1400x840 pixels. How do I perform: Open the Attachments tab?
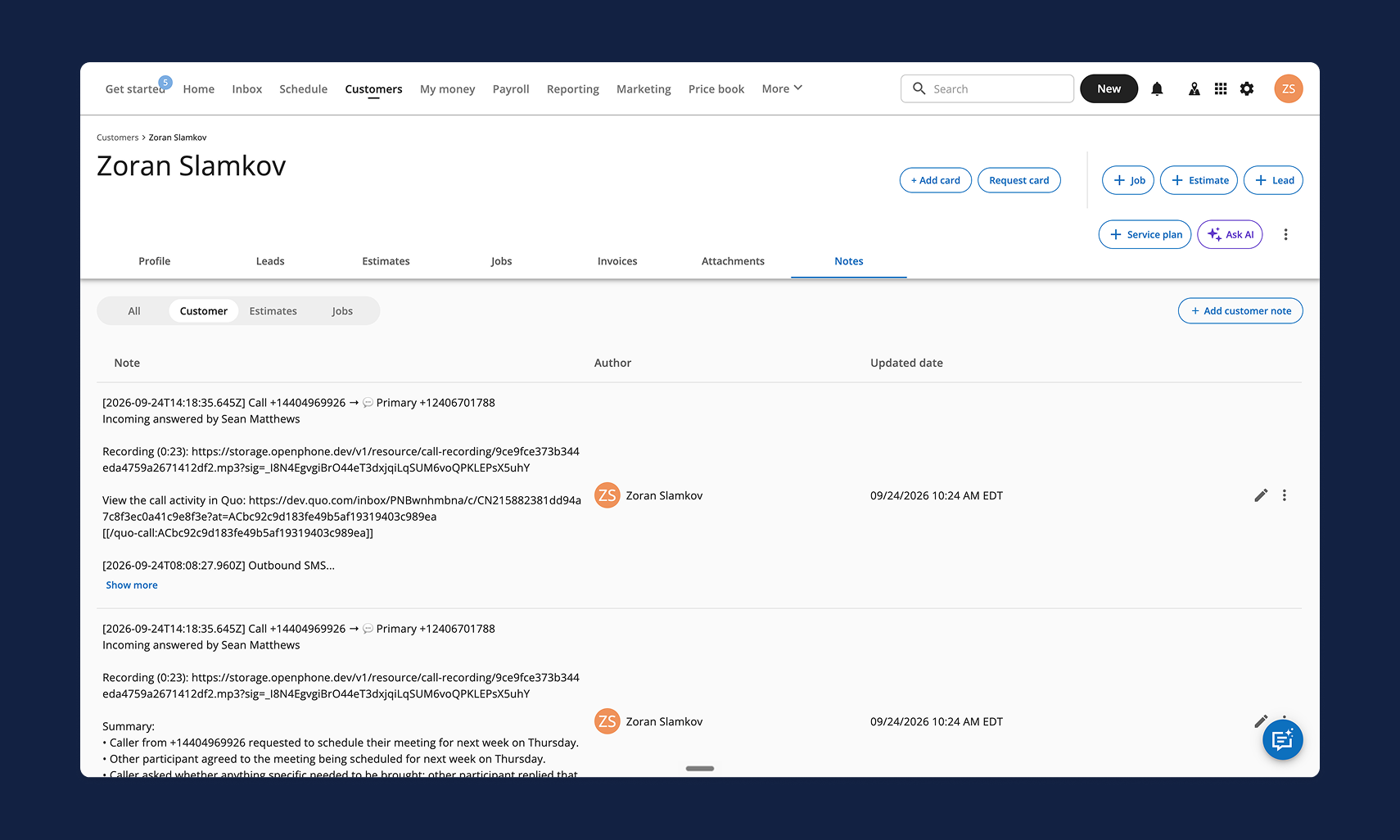(733, 261)
